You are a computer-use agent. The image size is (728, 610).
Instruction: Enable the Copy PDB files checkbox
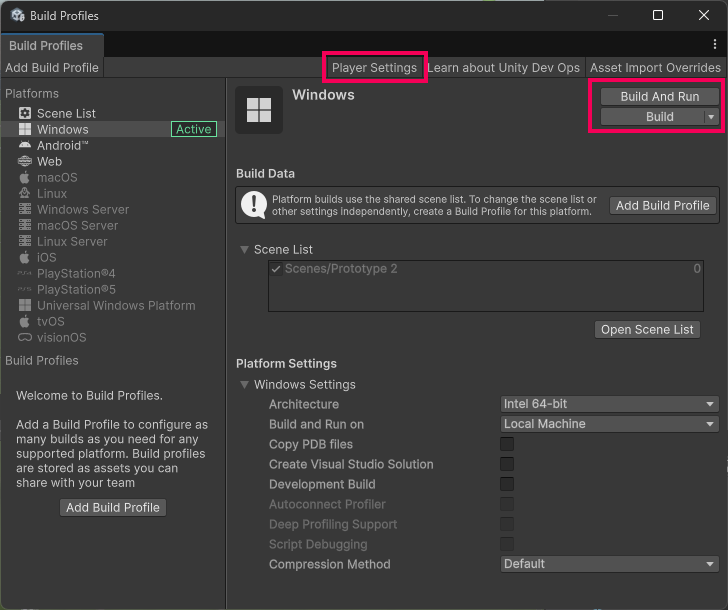tap(507, 444)
